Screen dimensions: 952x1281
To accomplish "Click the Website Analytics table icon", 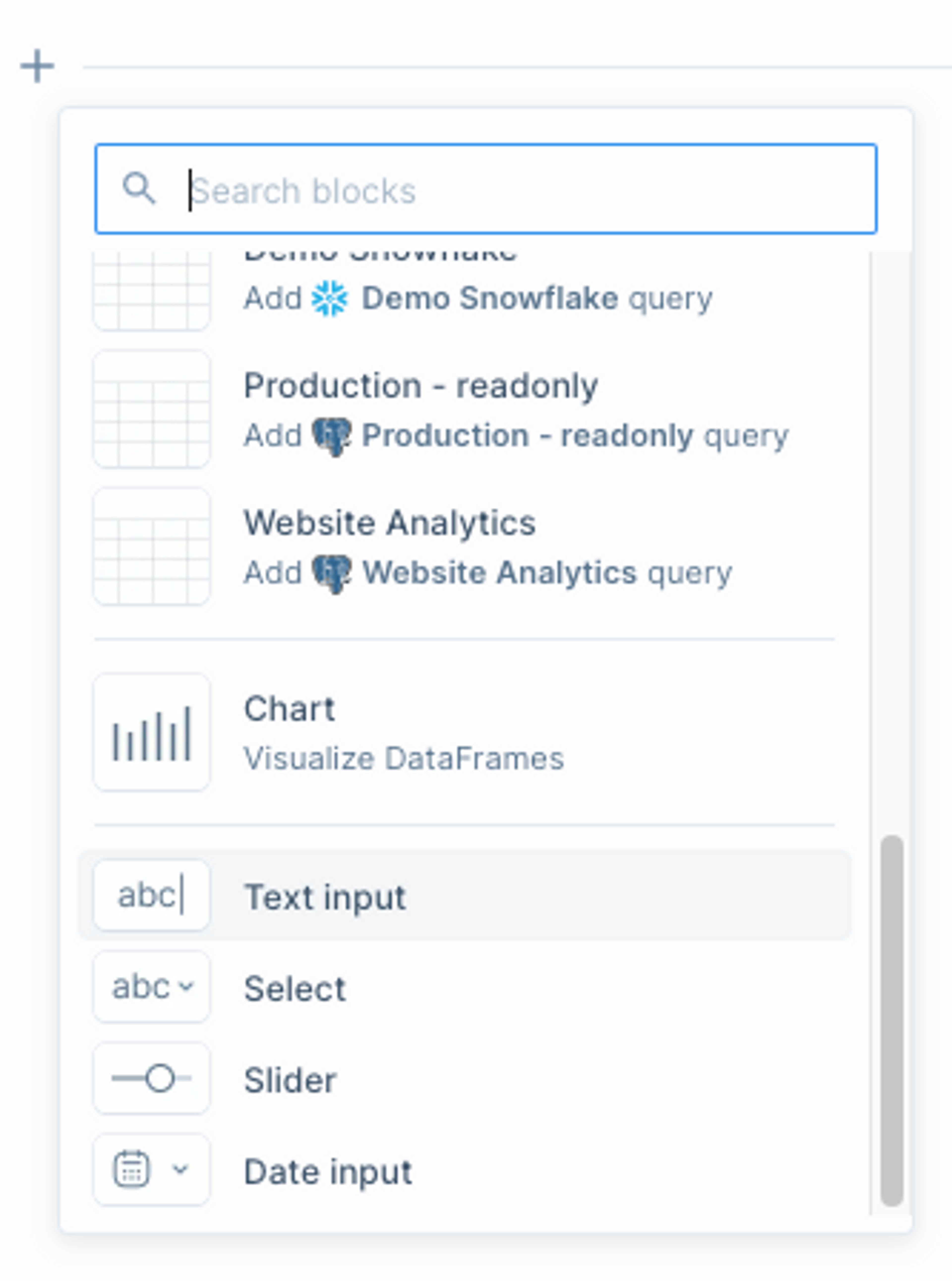I will [x=151, y=546].
